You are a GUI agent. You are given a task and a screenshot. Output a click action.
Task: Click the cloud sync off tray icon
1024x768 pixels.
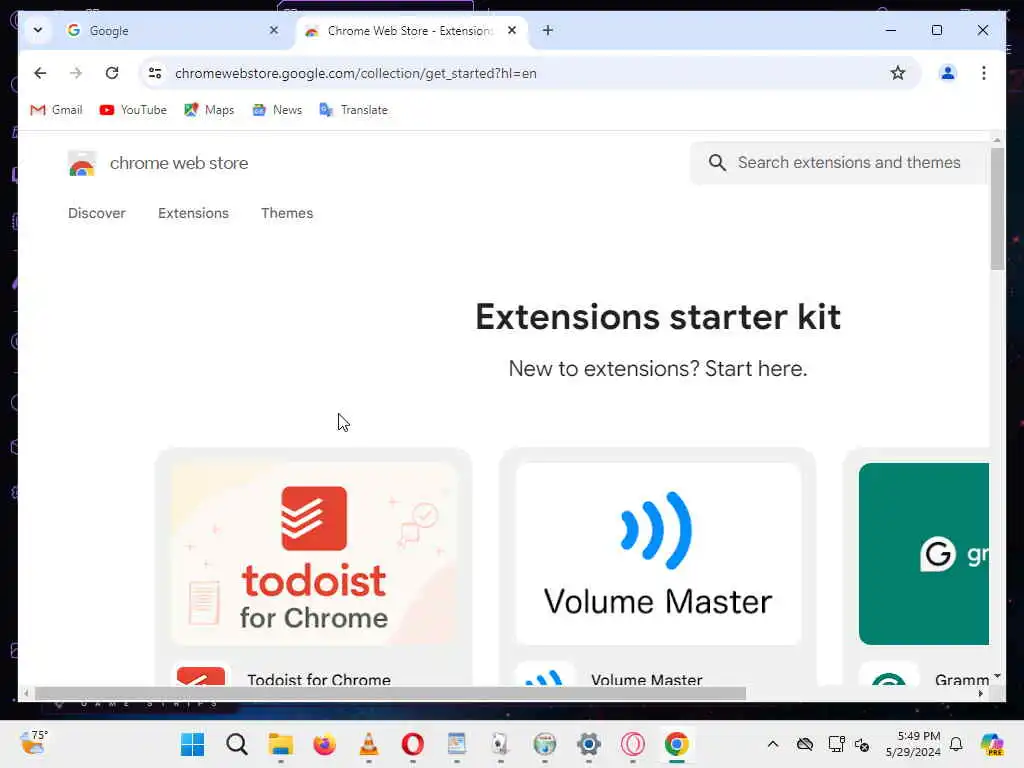(805, 744)
